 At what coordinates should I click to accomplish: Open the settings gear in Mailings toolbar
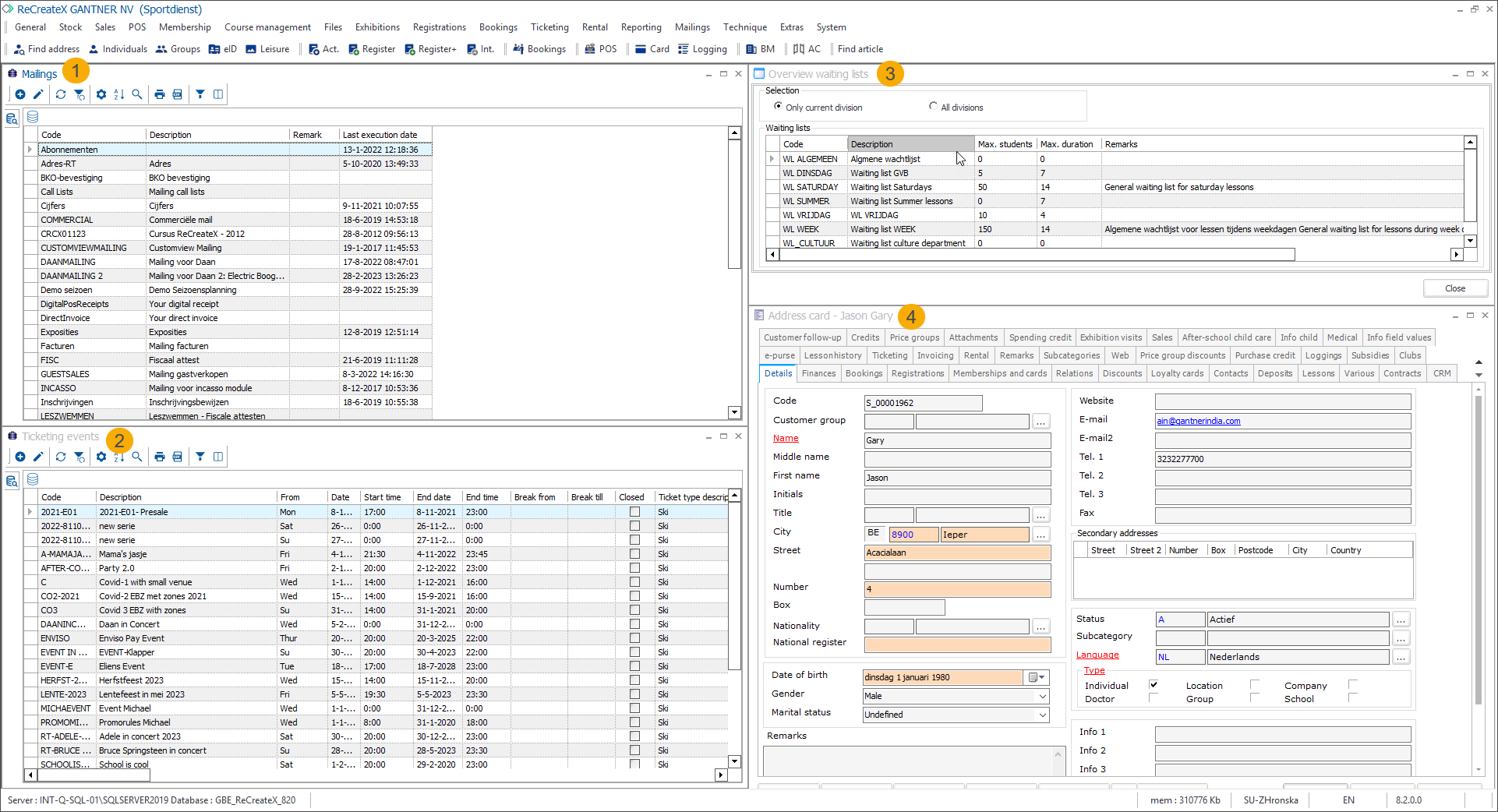pyautogui.click(x=101, y=94)
